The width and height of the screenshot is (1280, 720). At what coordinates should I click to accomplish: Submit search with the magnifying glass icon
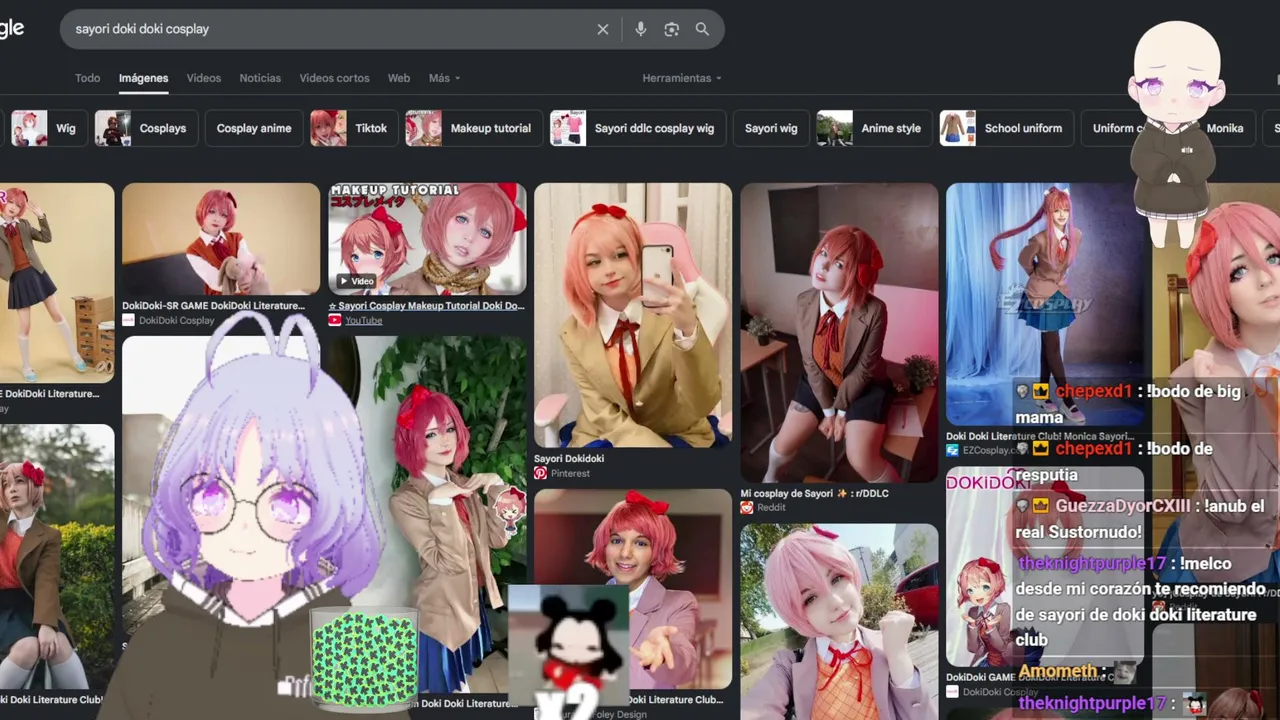pyautogui.click(x=702, y=29)
